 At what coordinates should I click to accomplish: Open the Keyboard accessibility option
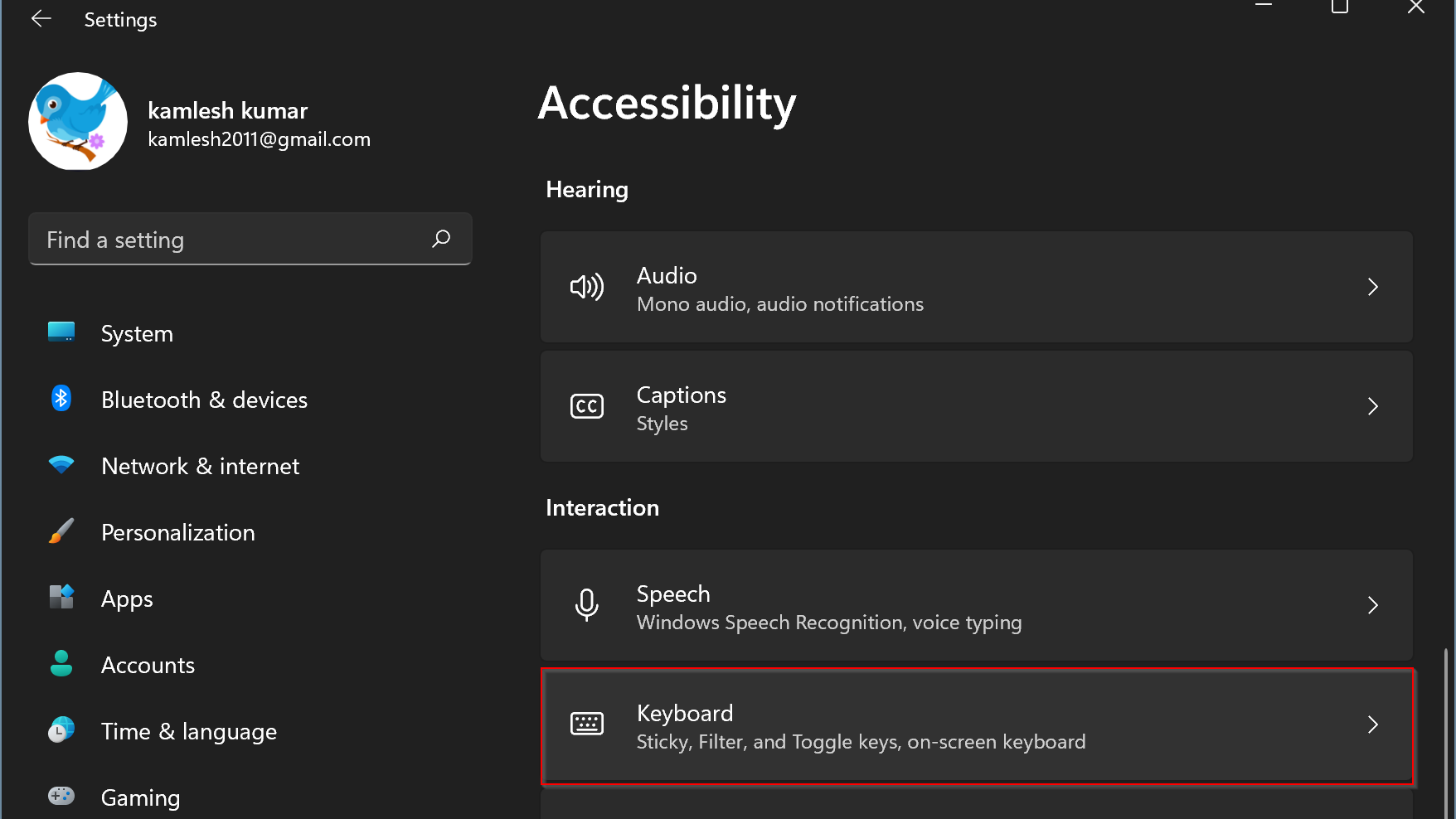[860, 726]
